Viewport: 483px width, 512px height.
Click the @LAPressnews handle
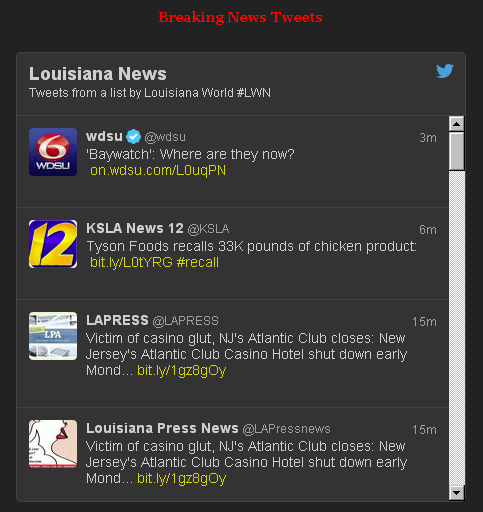[286, 429]
